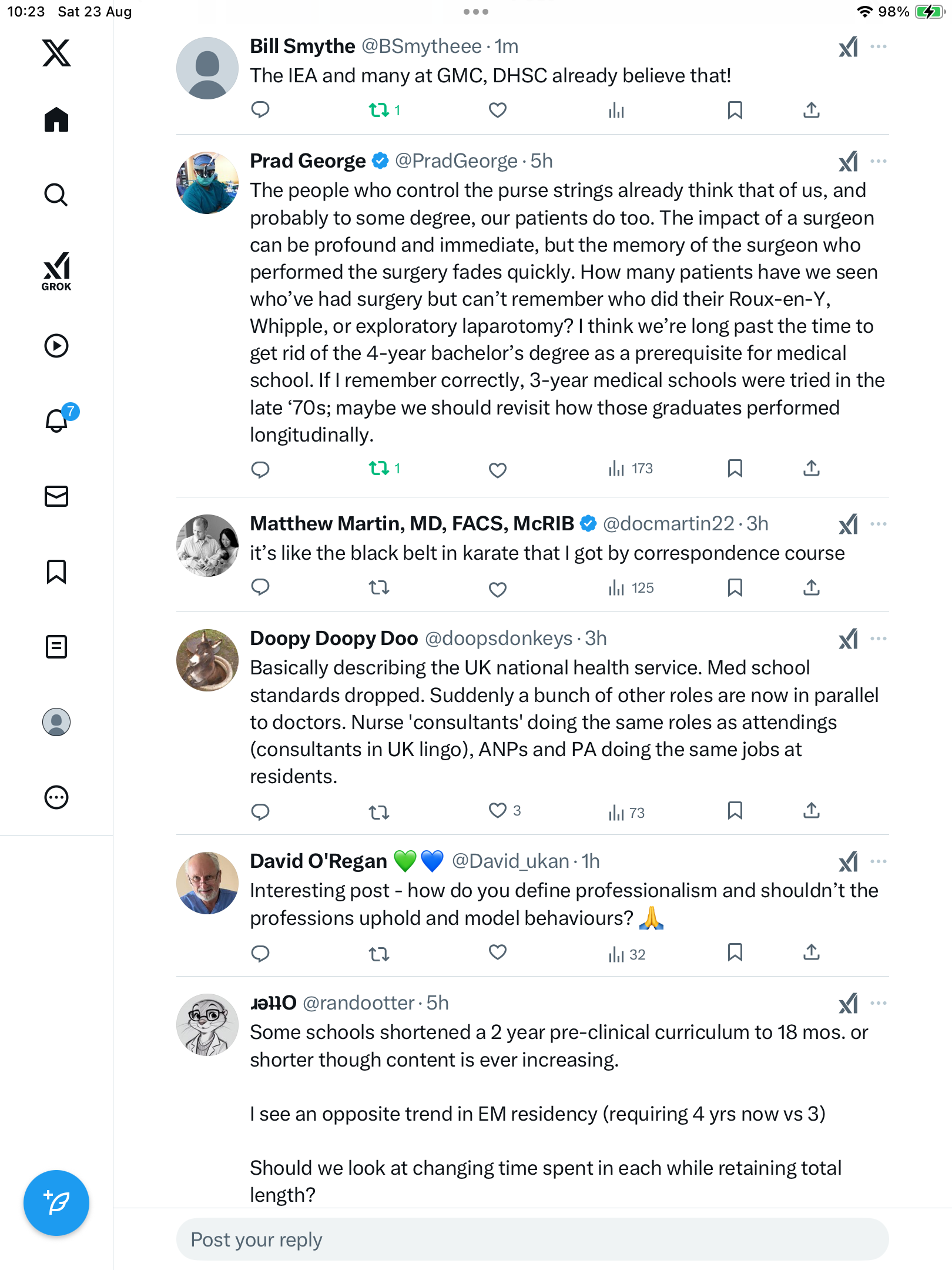Expand the sidebar More menu
Screen dimensions: 952x1270
click(56, 797)
